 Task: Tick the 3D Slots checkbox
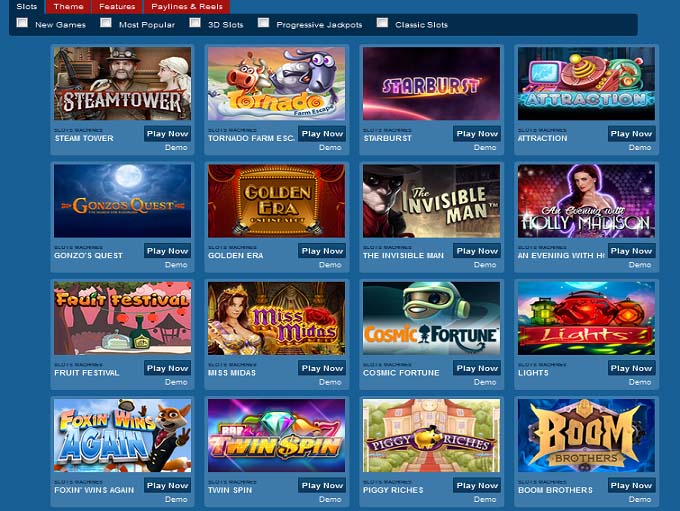195,23
